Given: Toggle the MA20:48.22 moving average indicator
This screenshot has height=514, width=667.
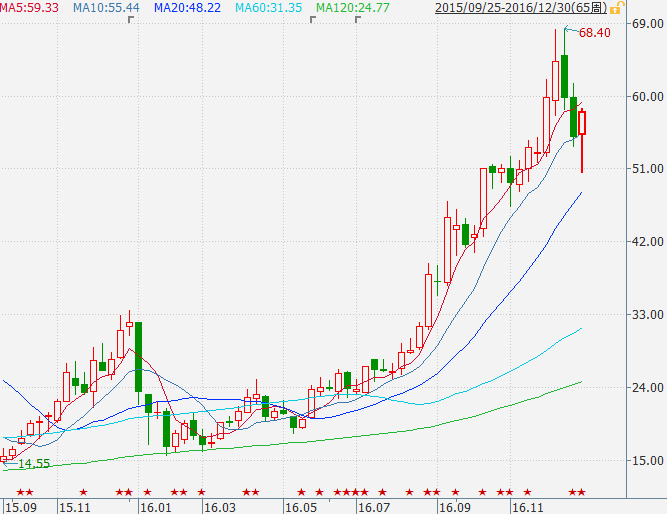Looking at the screenshot, I should tap(187, 7).
